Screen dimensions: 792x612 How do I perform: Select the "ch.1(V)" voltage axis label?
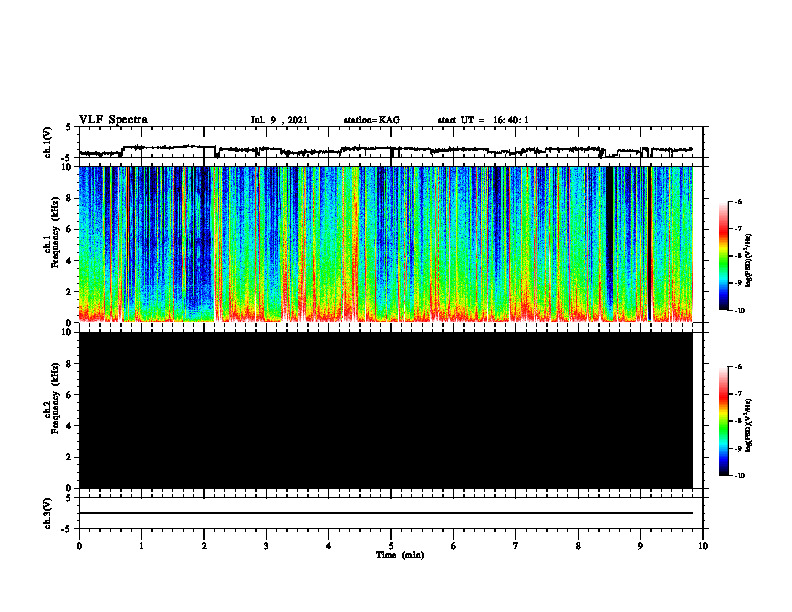click(x=47, y=142)
